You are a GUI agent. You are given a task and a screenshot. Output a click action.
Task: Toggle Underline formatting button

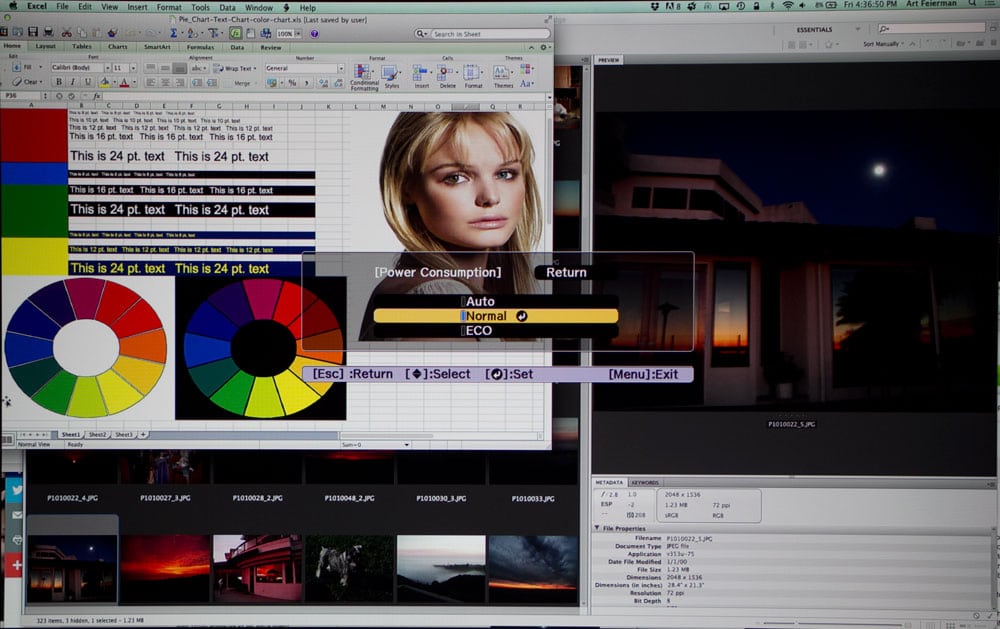coord(87,82)
